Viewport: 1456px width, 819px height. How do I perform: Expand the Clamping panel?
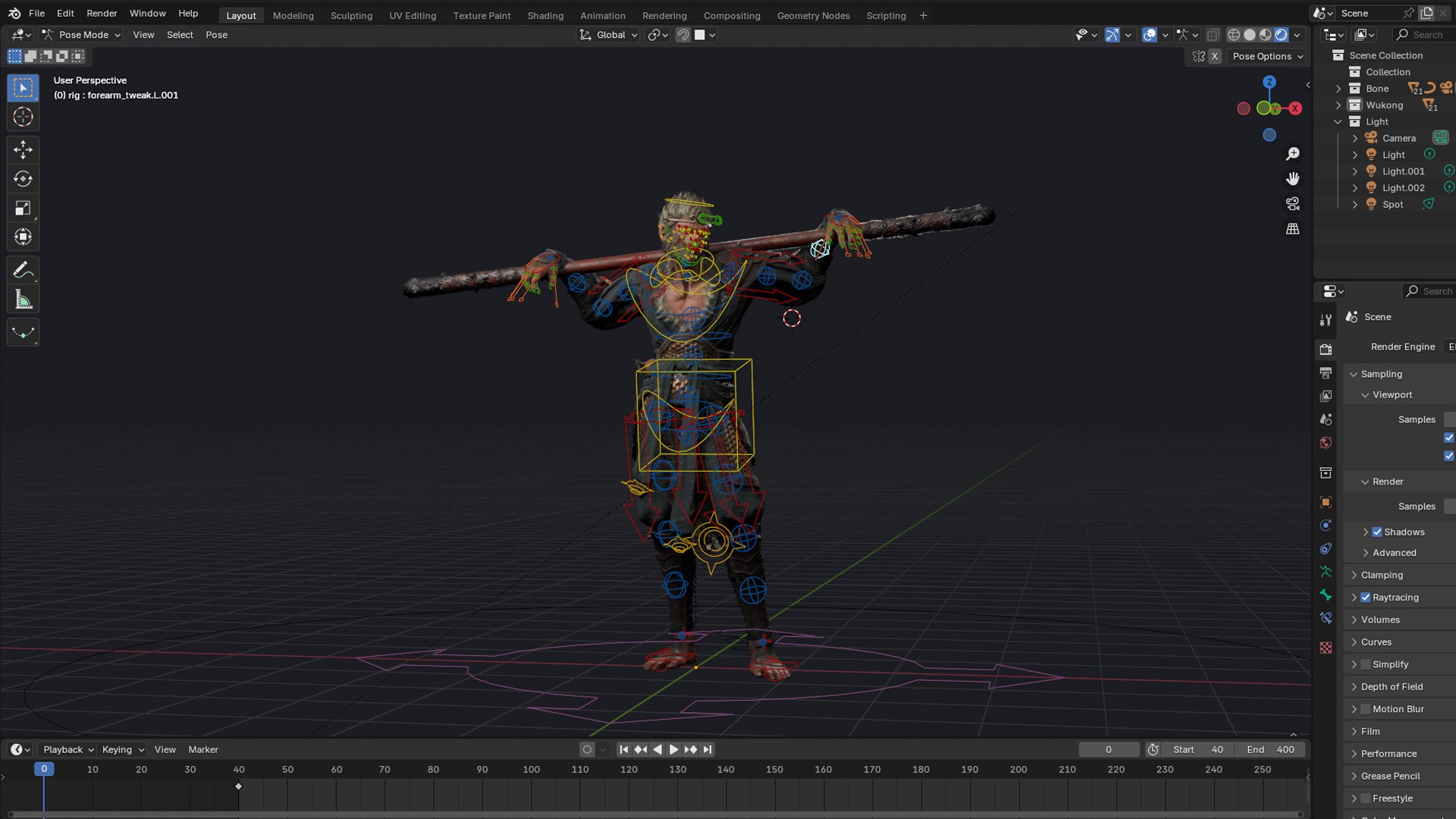1354,576
